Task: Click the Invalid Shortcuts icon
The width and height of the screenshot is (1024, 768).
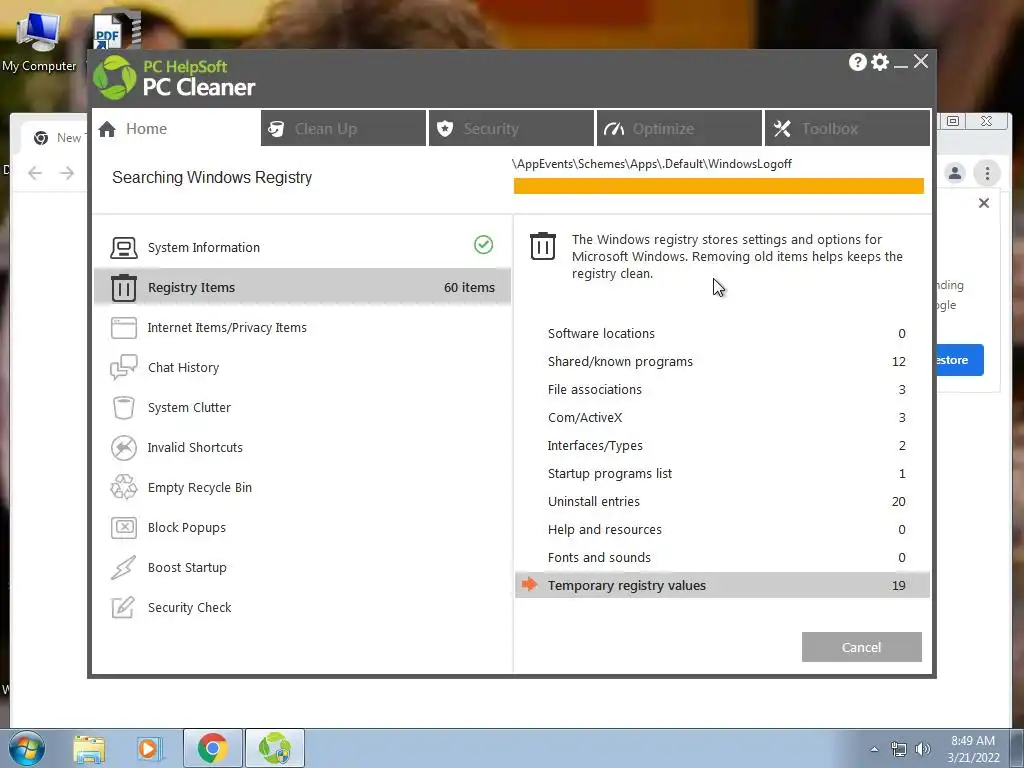Action: 123,447
